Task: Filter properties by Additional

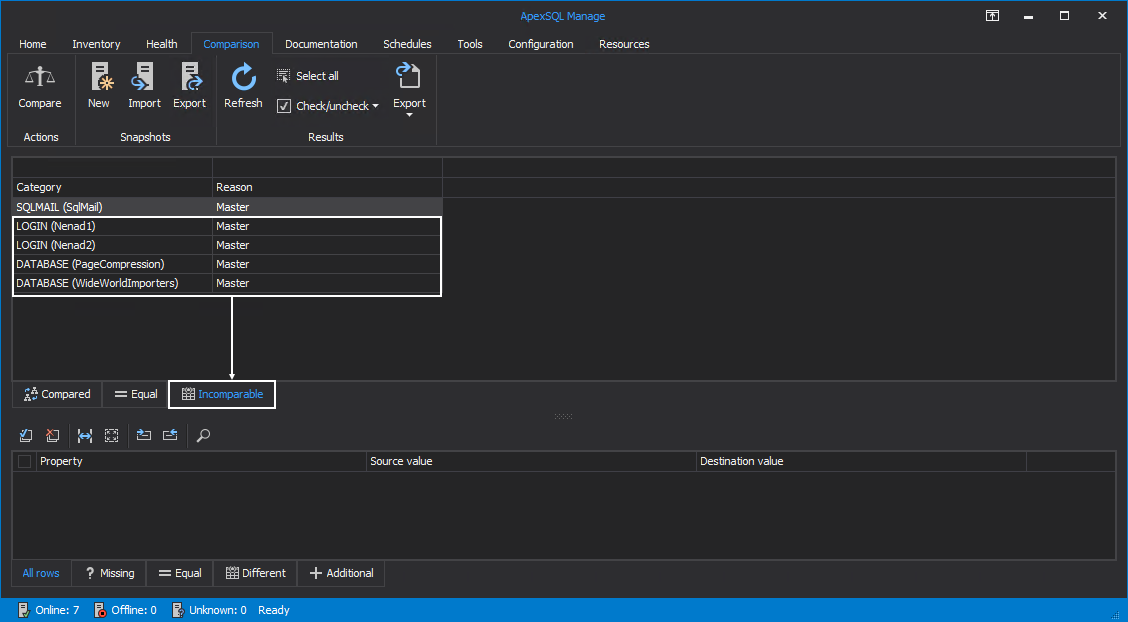Action: [x=341, y=573]
